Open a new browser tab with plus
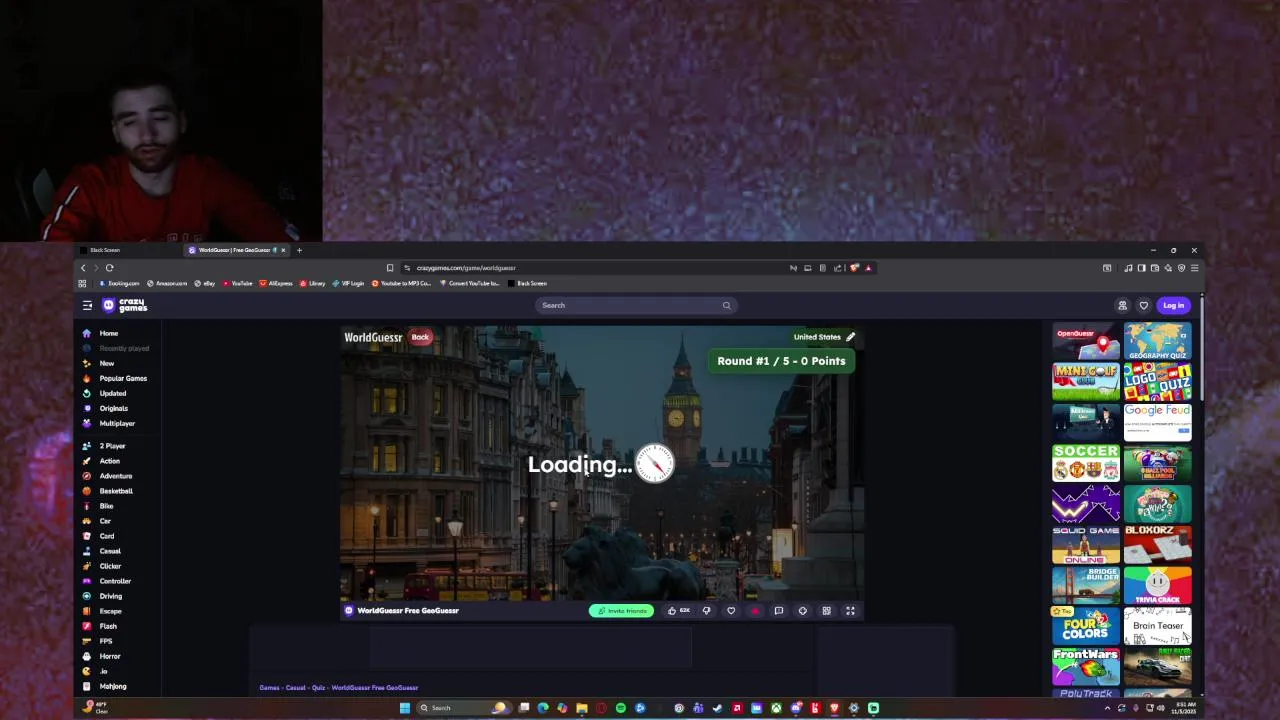1280x720 pixels. point(299,250)
